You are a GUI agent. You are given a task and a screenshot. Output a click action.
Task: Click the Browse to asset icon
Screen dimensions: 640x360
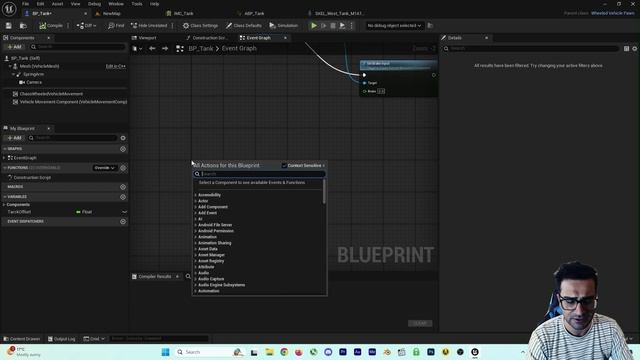point(23,26)
